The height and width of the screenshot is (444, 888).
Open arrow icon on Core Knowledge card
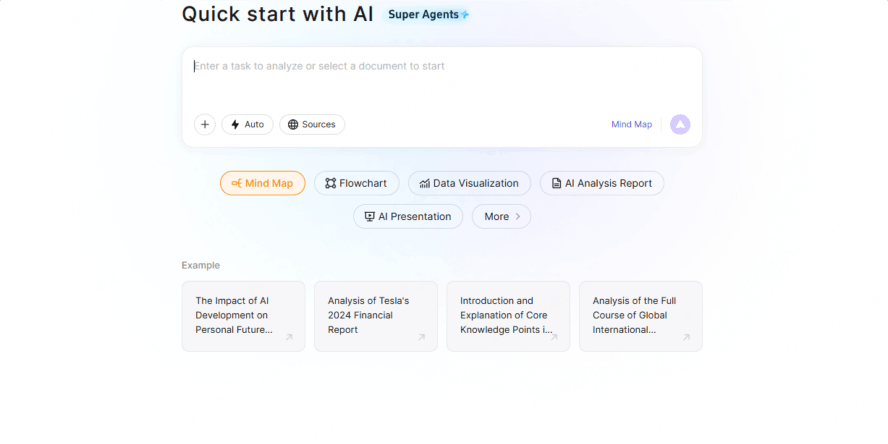(x=554, y=337)
